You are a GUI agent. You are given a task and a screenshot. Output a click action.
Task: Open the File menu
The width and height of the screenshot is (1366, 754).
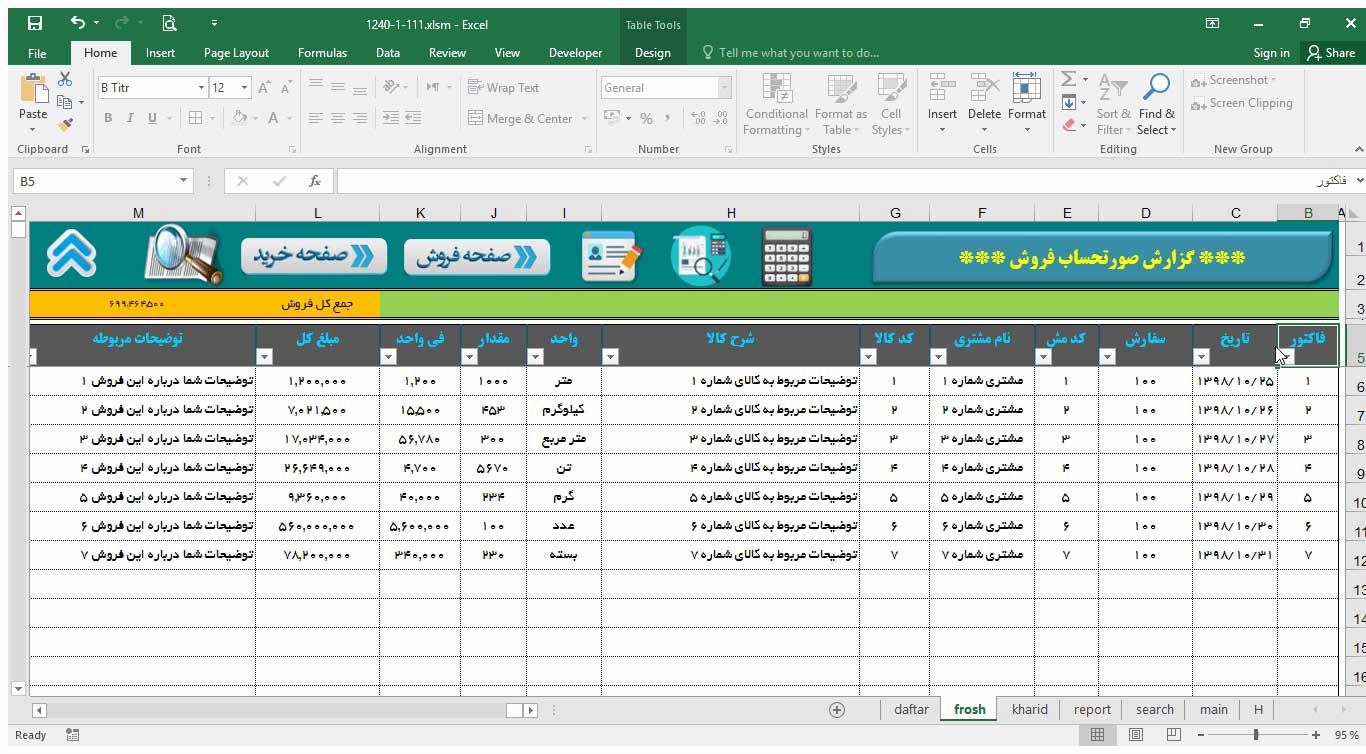tap(37, 53)
